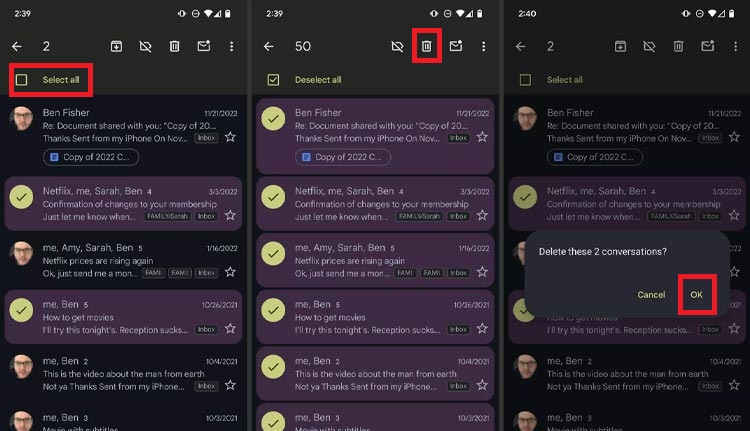Star 'Netflix prices are rising again' in middle screenshot
This screenshot has height=431, width=750.
(482, 272)
